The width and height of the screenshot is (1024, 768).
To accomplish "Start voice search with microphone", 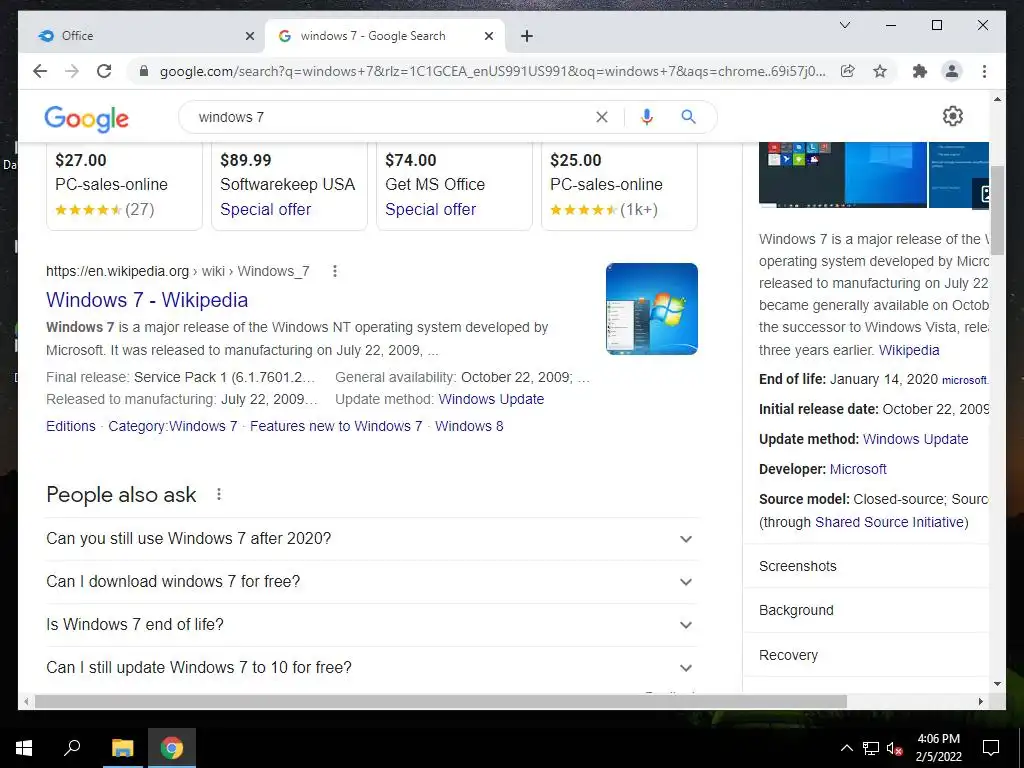I will click(x=647, y=117).
